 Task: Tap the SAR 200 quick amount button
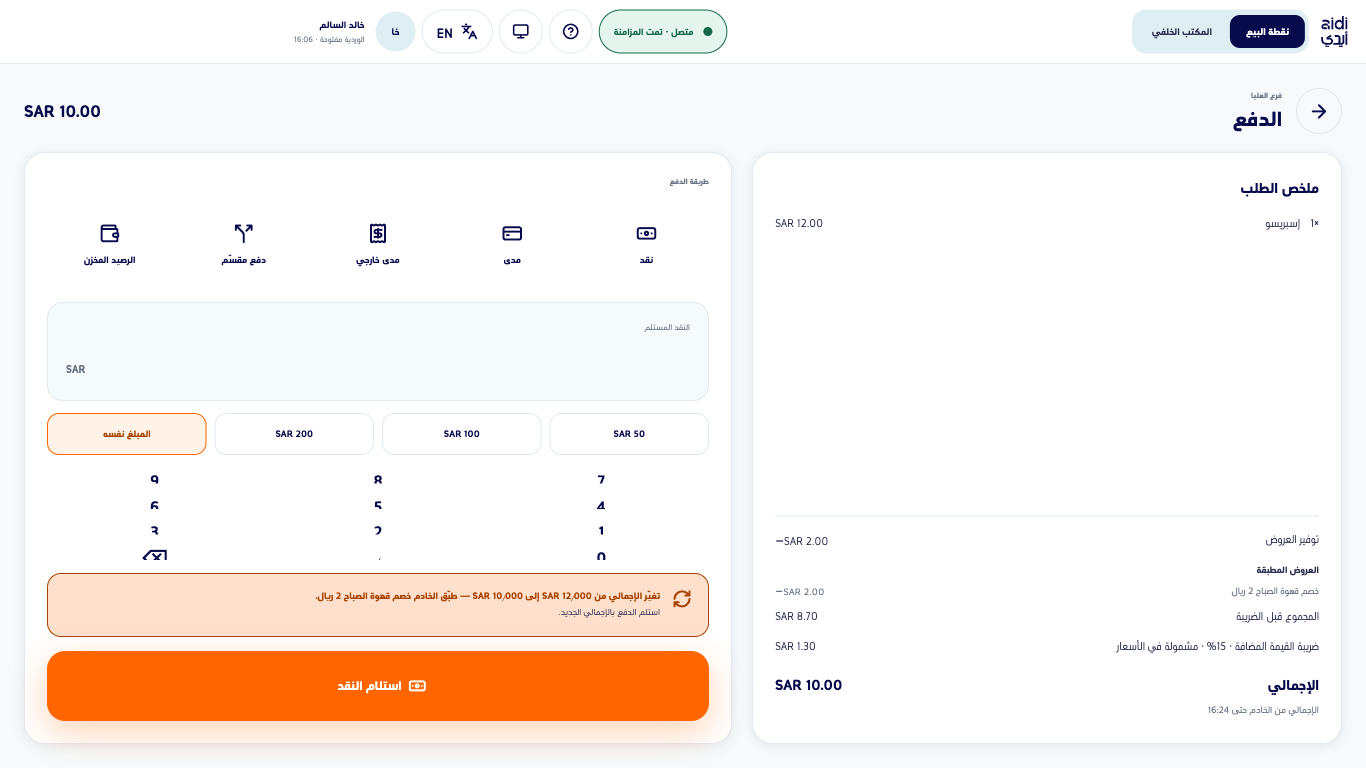coord(294,434)
